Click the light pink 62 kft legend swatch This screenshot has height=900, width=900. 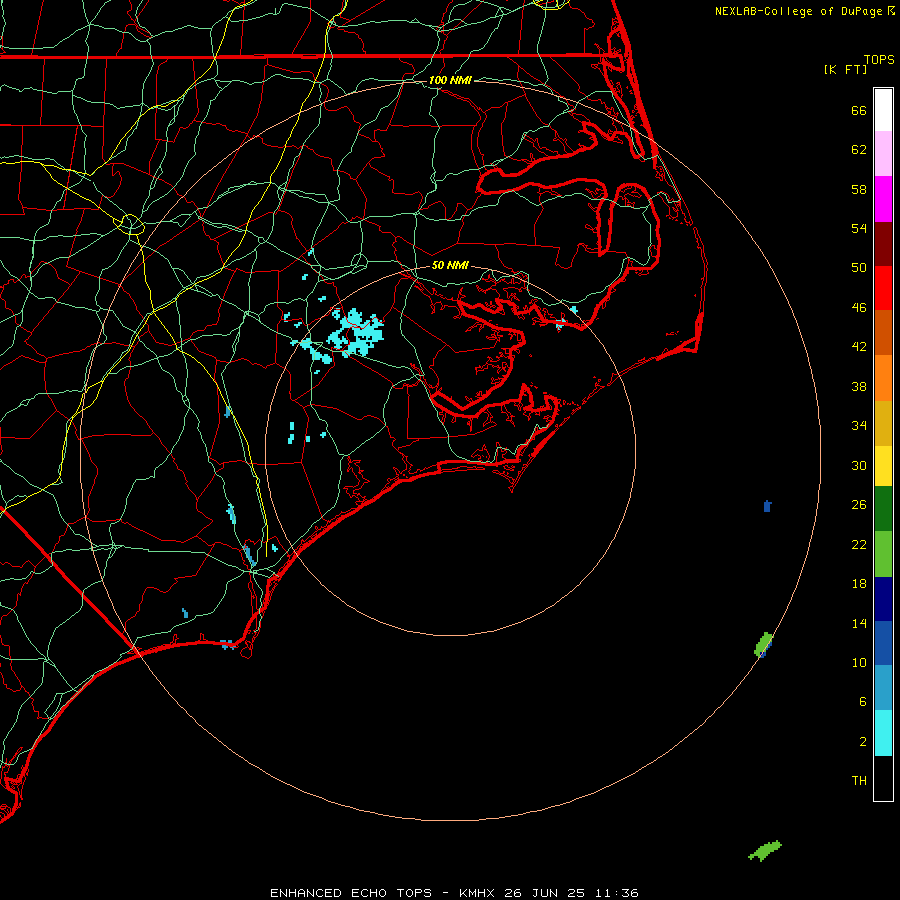(883, 153)
